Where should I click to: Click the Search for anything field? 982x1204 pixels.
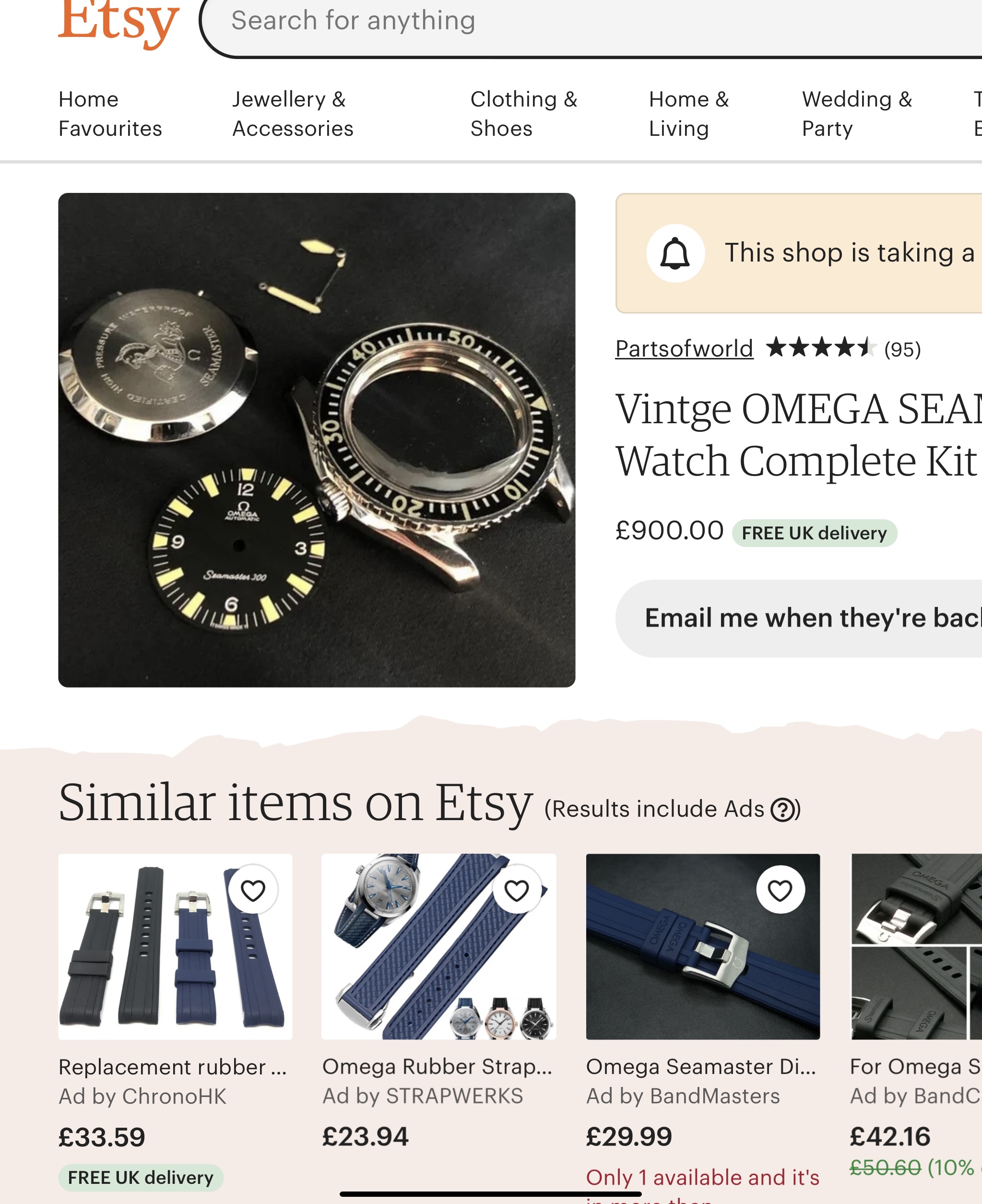[566, 22]
